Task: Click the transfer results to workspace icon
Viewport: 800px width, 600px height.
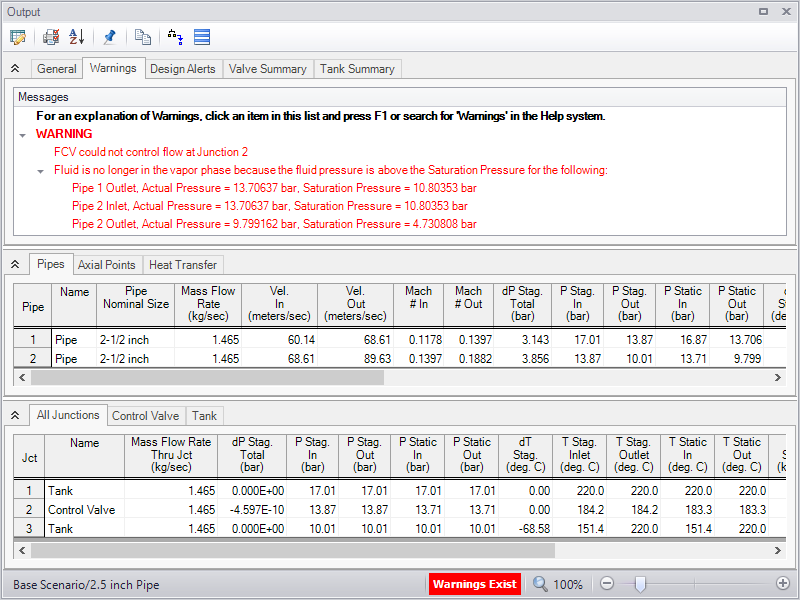Action: click(x=176, y=37)
